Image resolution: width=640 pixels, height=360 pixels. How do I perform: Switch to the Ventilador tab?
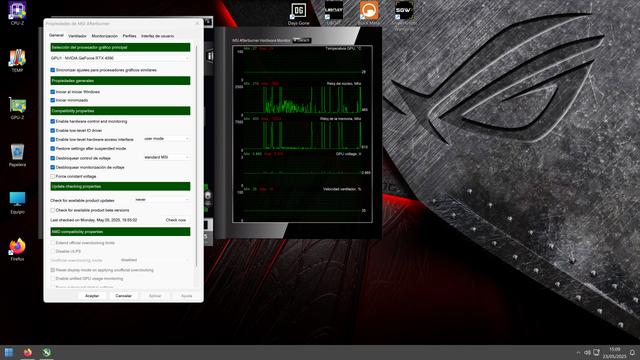pos(78,36)
